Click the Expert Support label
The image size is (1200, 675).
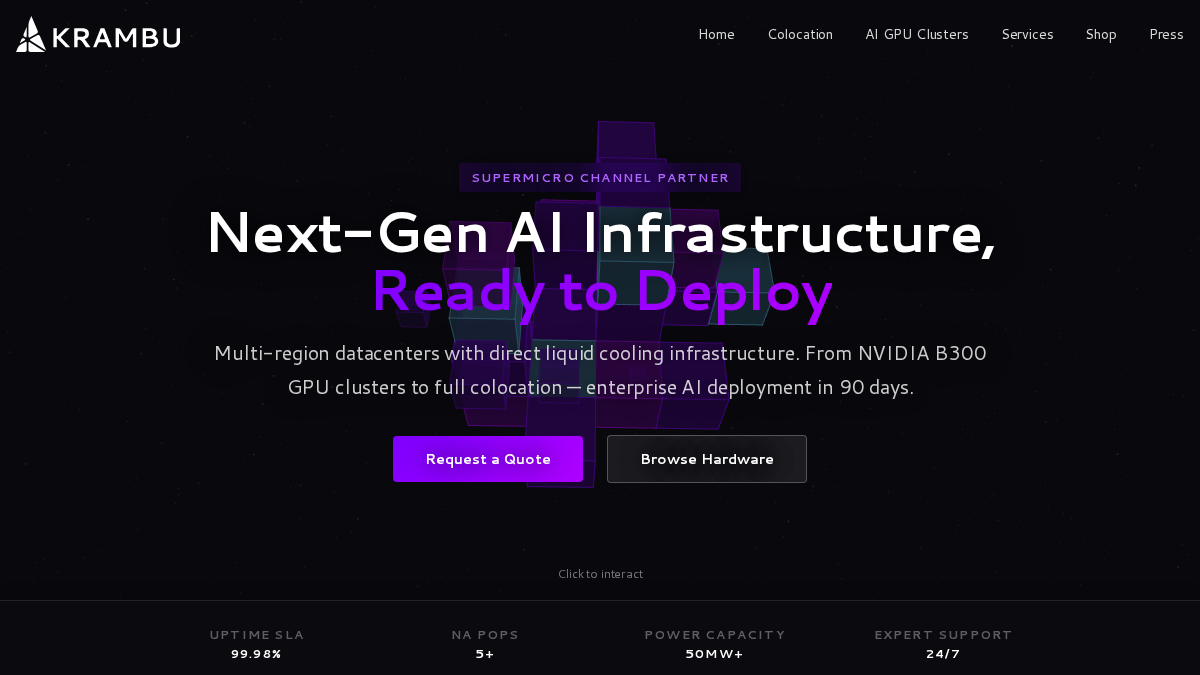coord(943,635)
